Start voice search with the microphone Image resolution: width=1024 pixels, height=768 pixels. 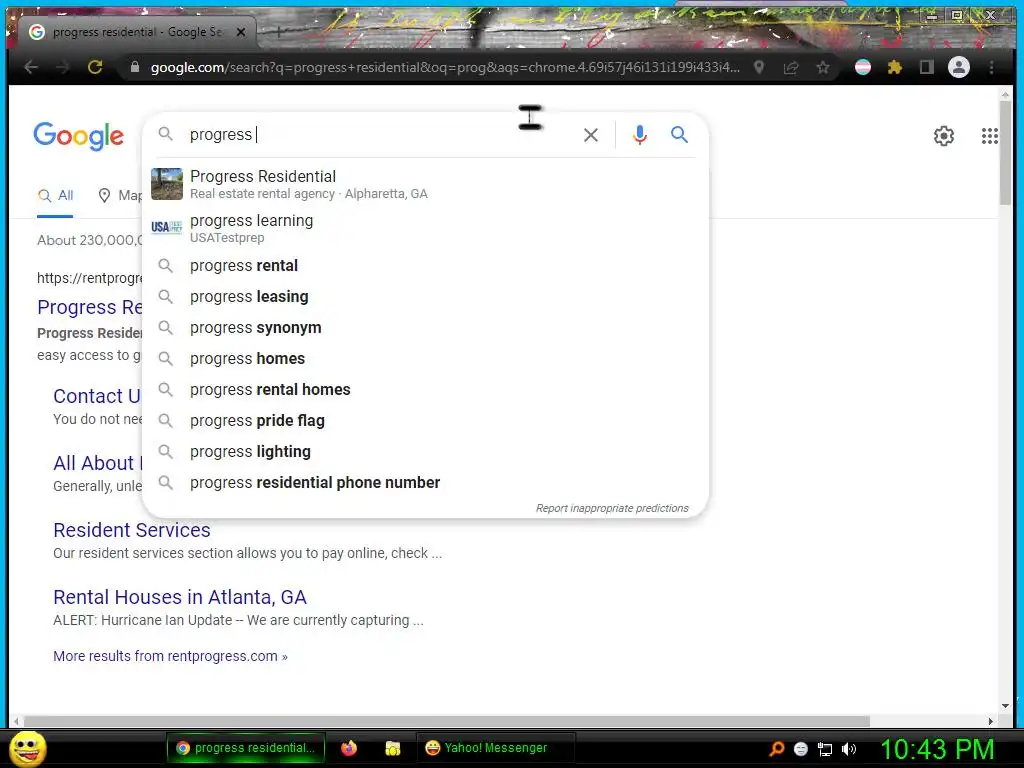[640, 135]
